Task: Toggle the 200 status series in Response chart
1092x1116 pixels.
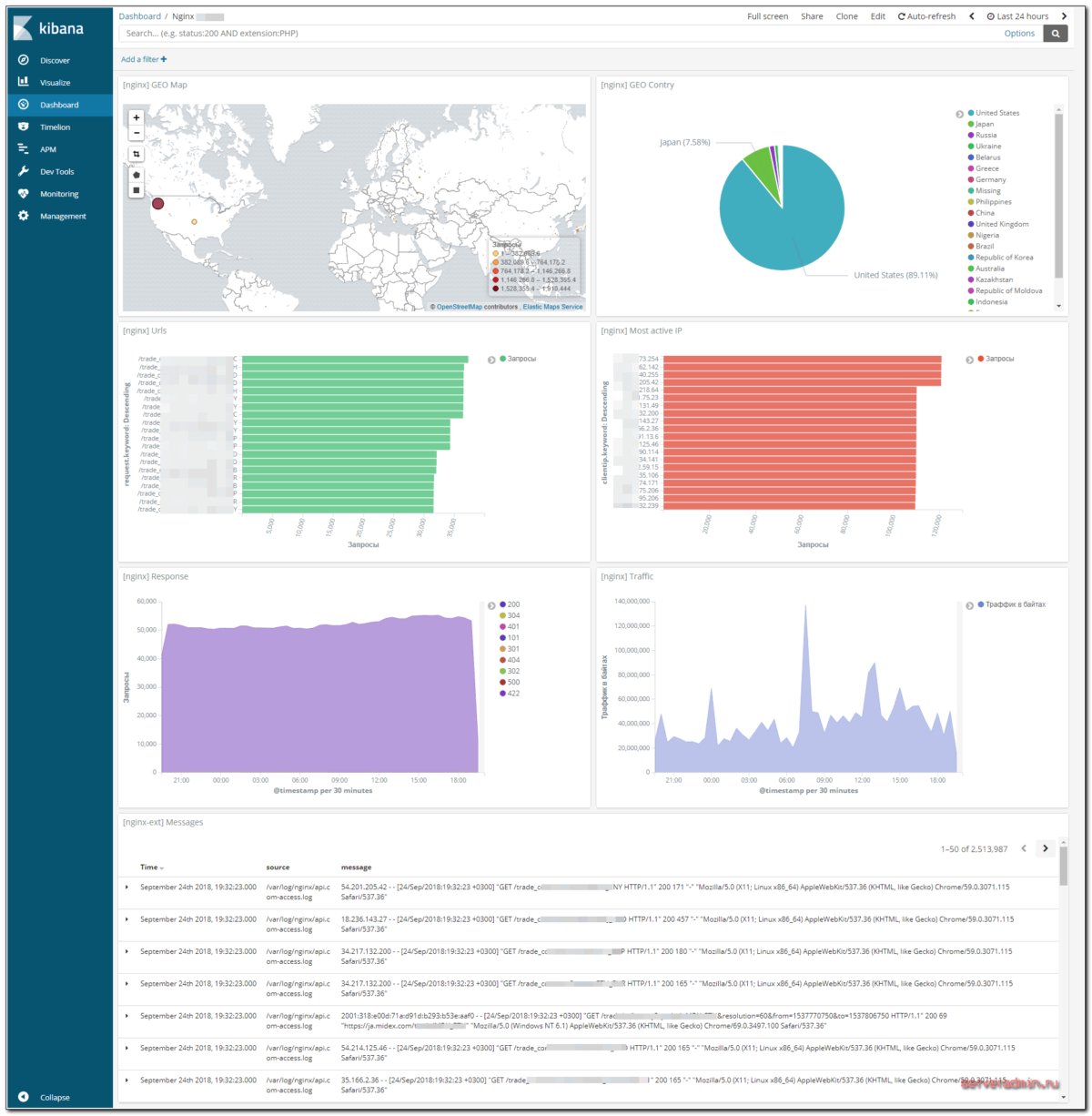Action: coord(512,604)
